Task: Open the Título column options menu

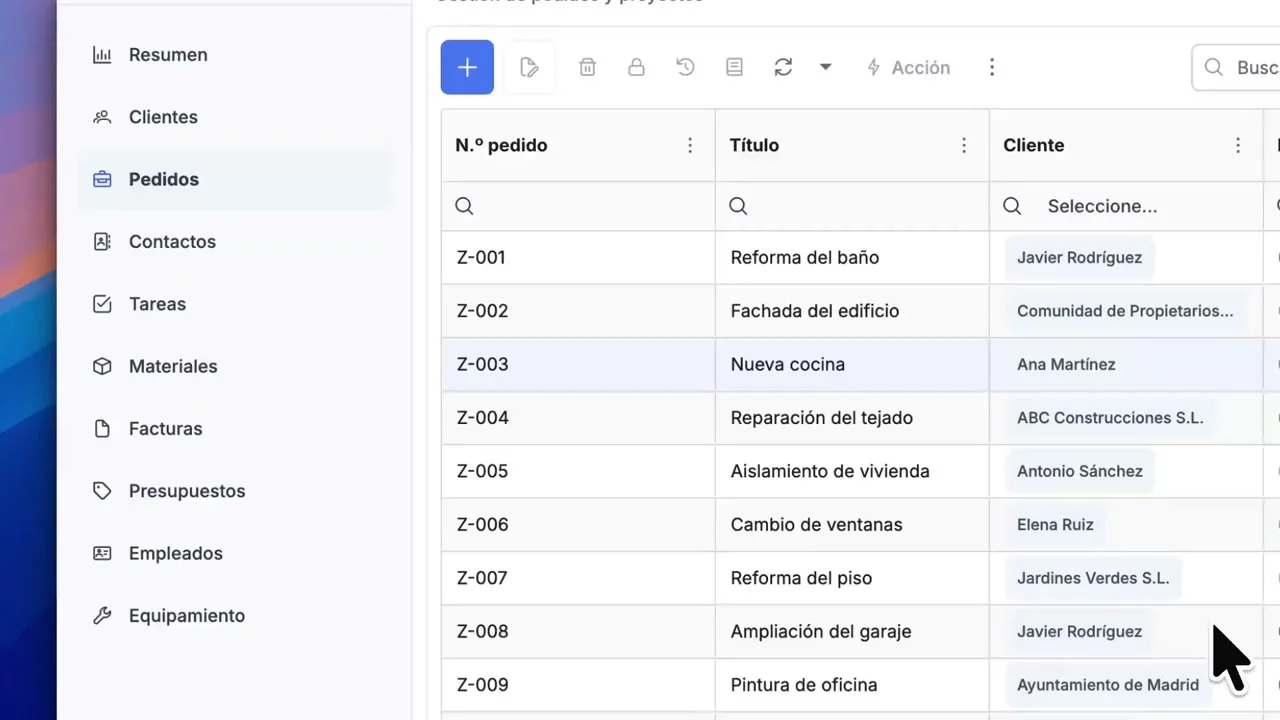Action: pos(964,145)
